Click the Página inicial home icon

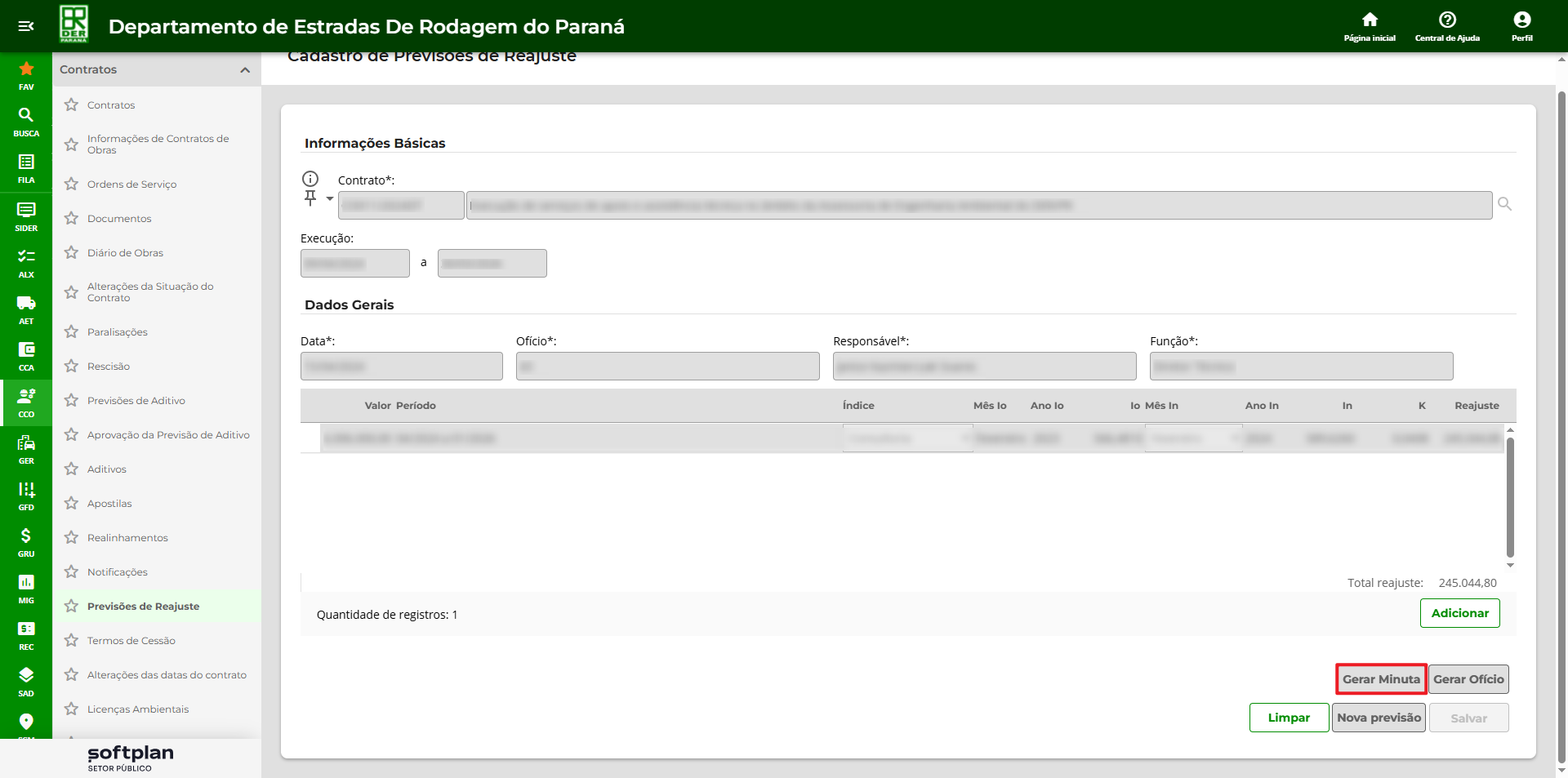[1370, 20]
